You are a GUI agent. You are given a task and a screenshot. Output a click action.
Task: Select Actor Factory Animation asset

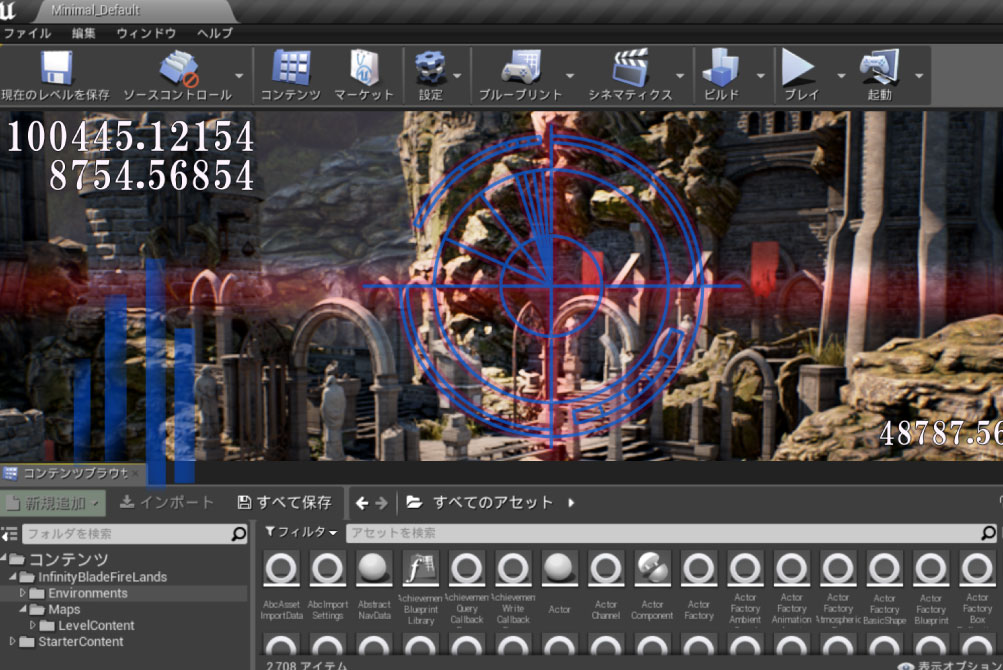(791, 588)
